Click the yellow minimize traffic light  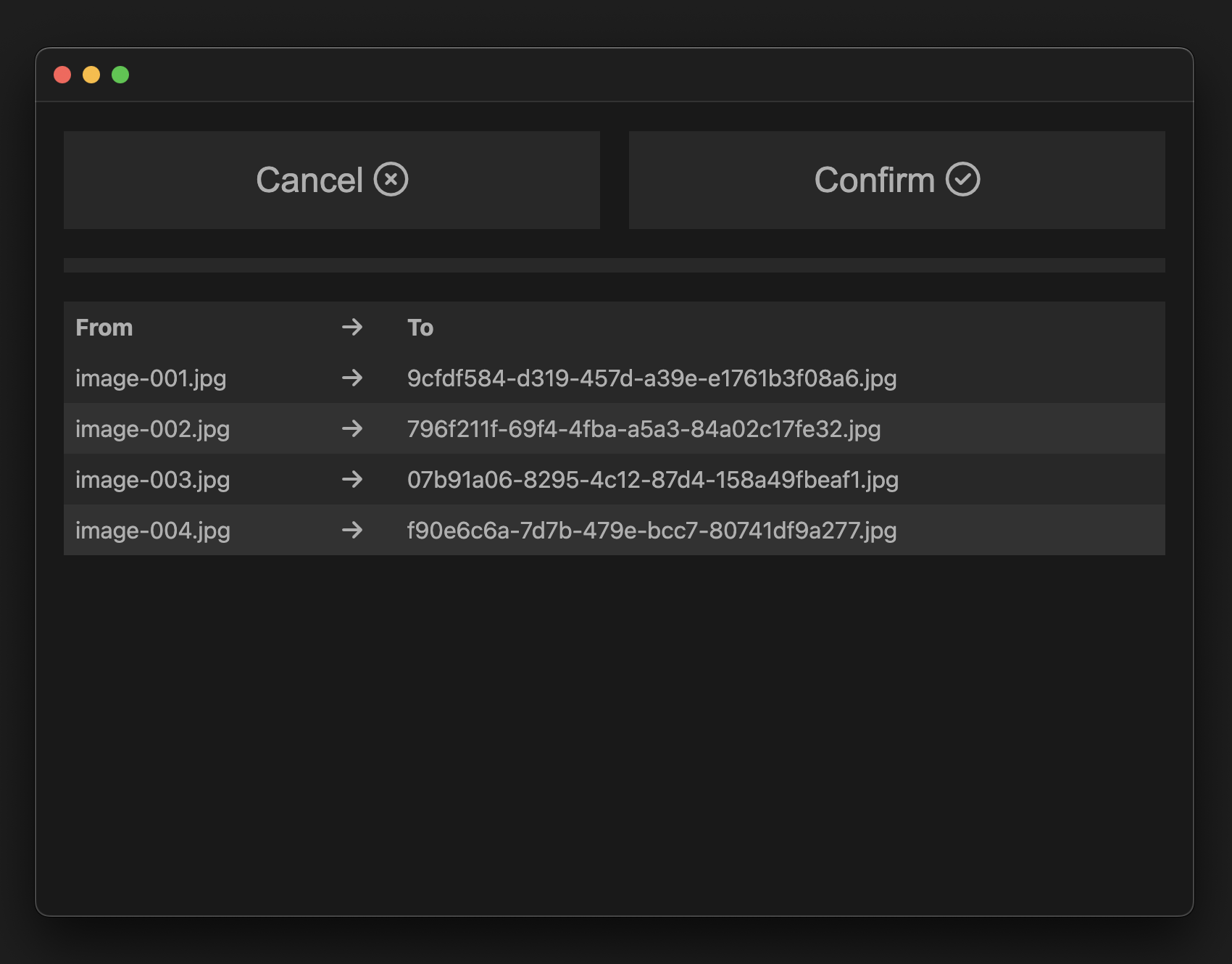(x=92, y=75)
